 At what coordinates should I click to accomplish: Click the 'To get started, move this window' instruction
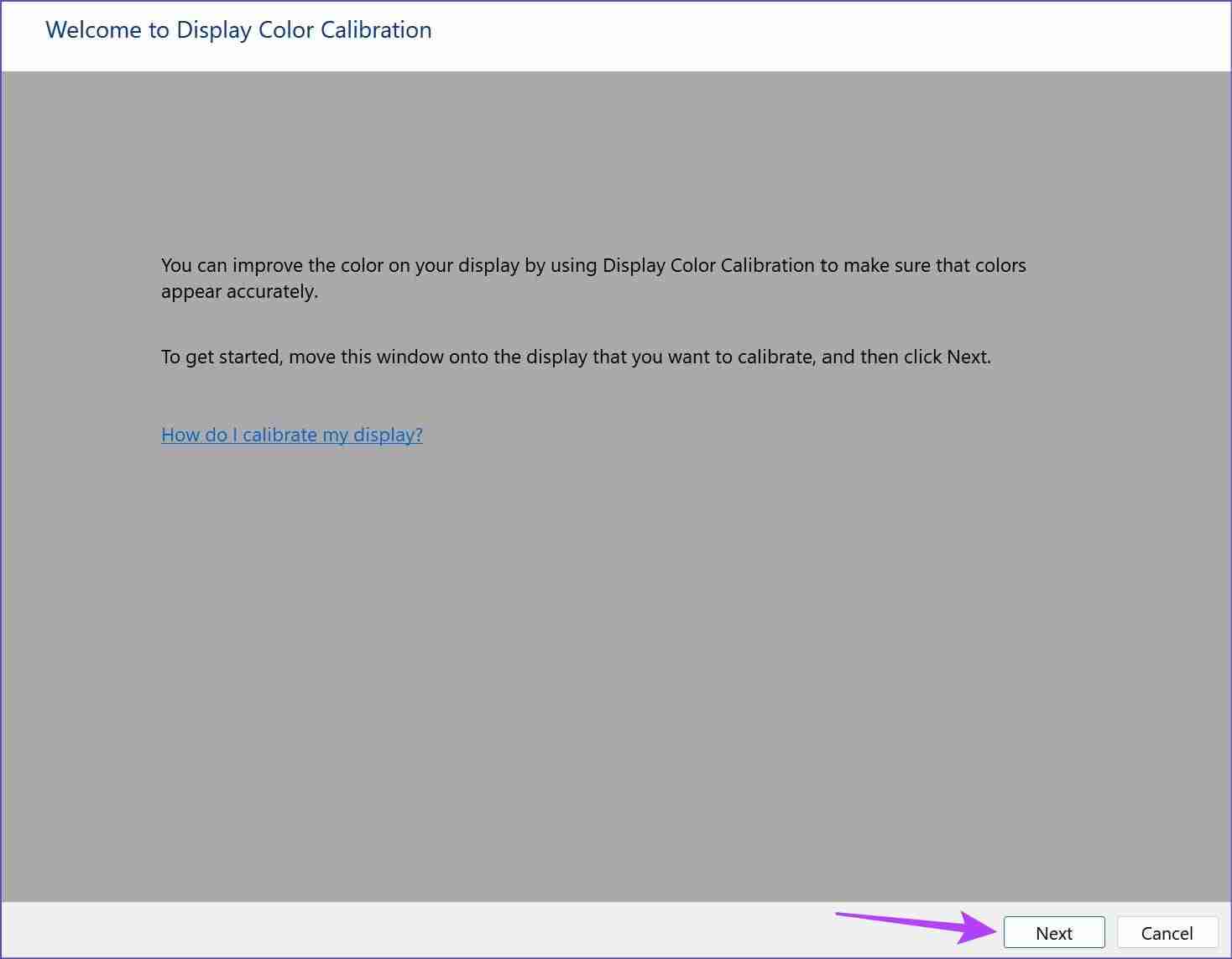576,357
